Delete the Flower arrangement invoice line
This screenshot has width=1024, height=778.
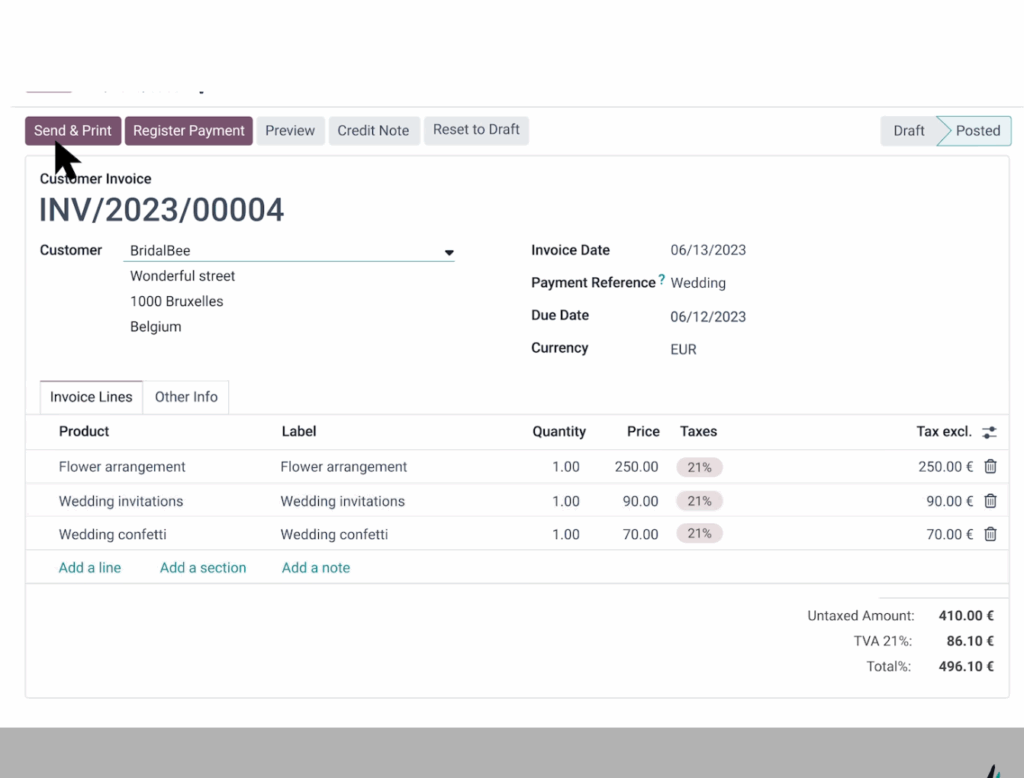coord(990,467)
